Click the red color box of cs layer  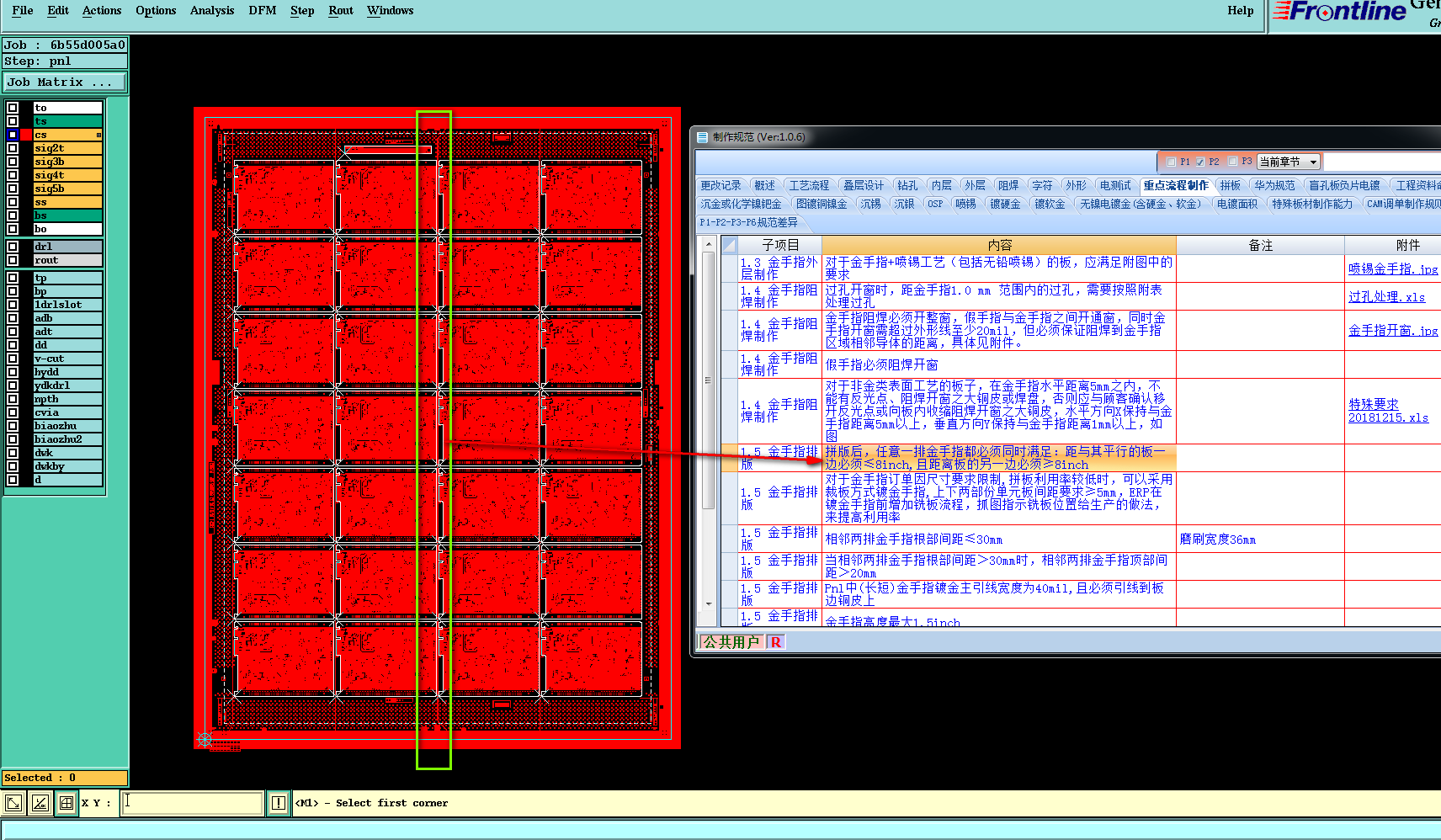[x=26, y=135]
